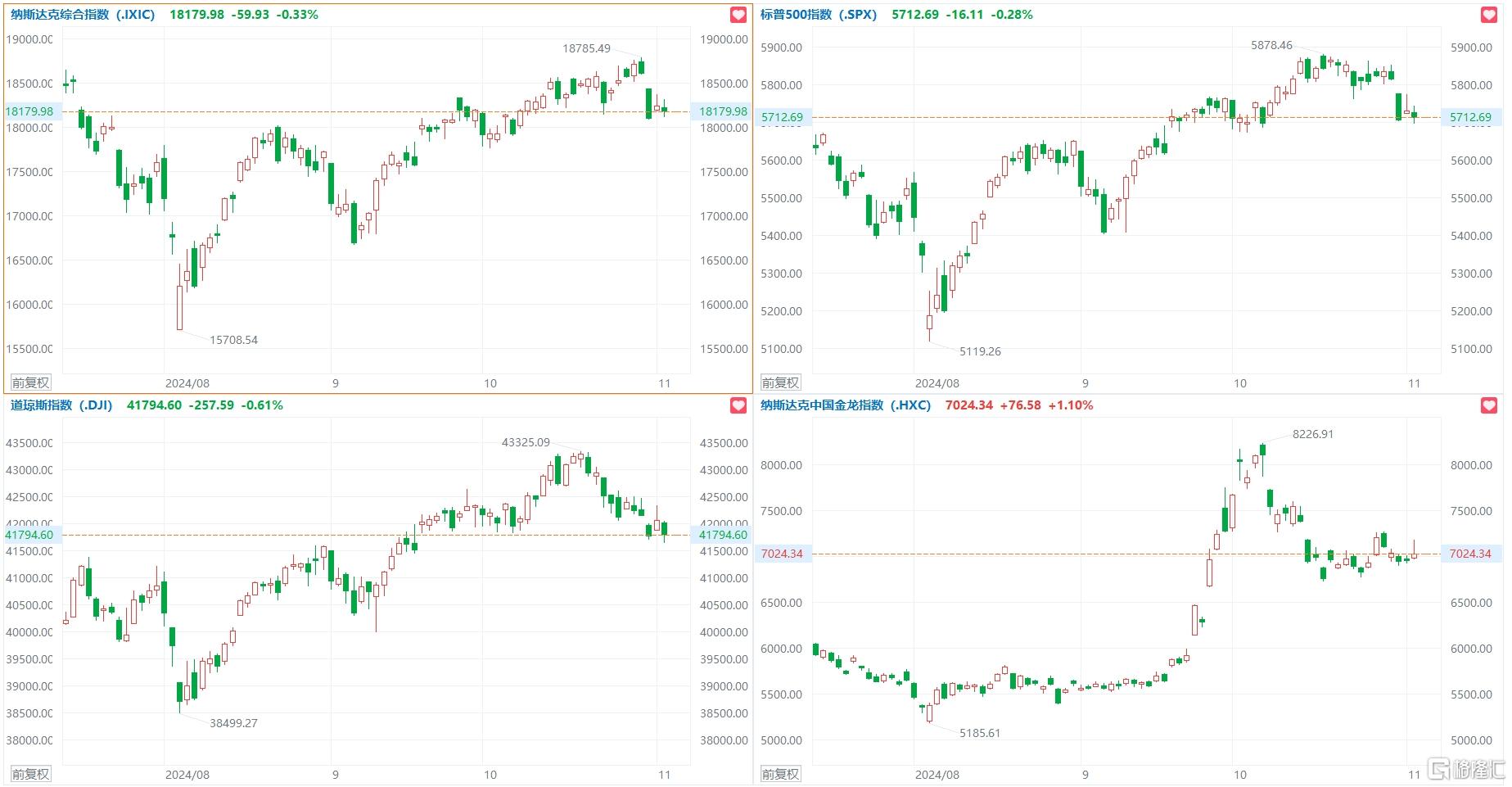Click the -0.28% percent change
The height and width of the screenshot is (787, 1512).
(x=1012, y=15)
